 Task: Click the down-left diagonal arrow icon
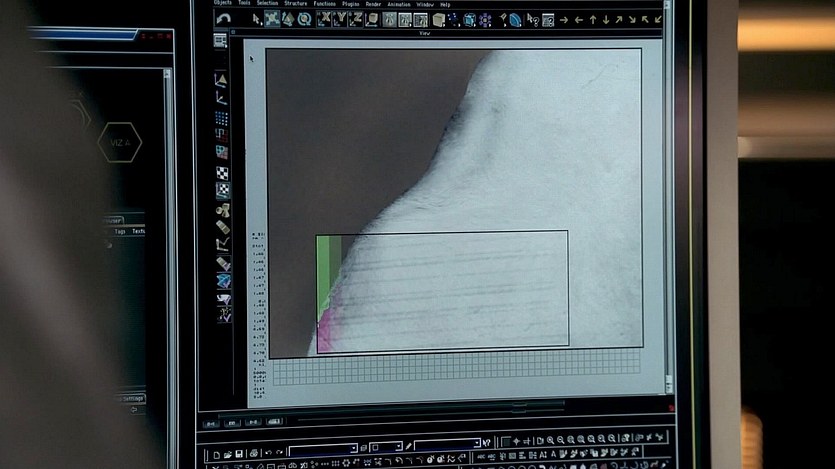(658, 20)
